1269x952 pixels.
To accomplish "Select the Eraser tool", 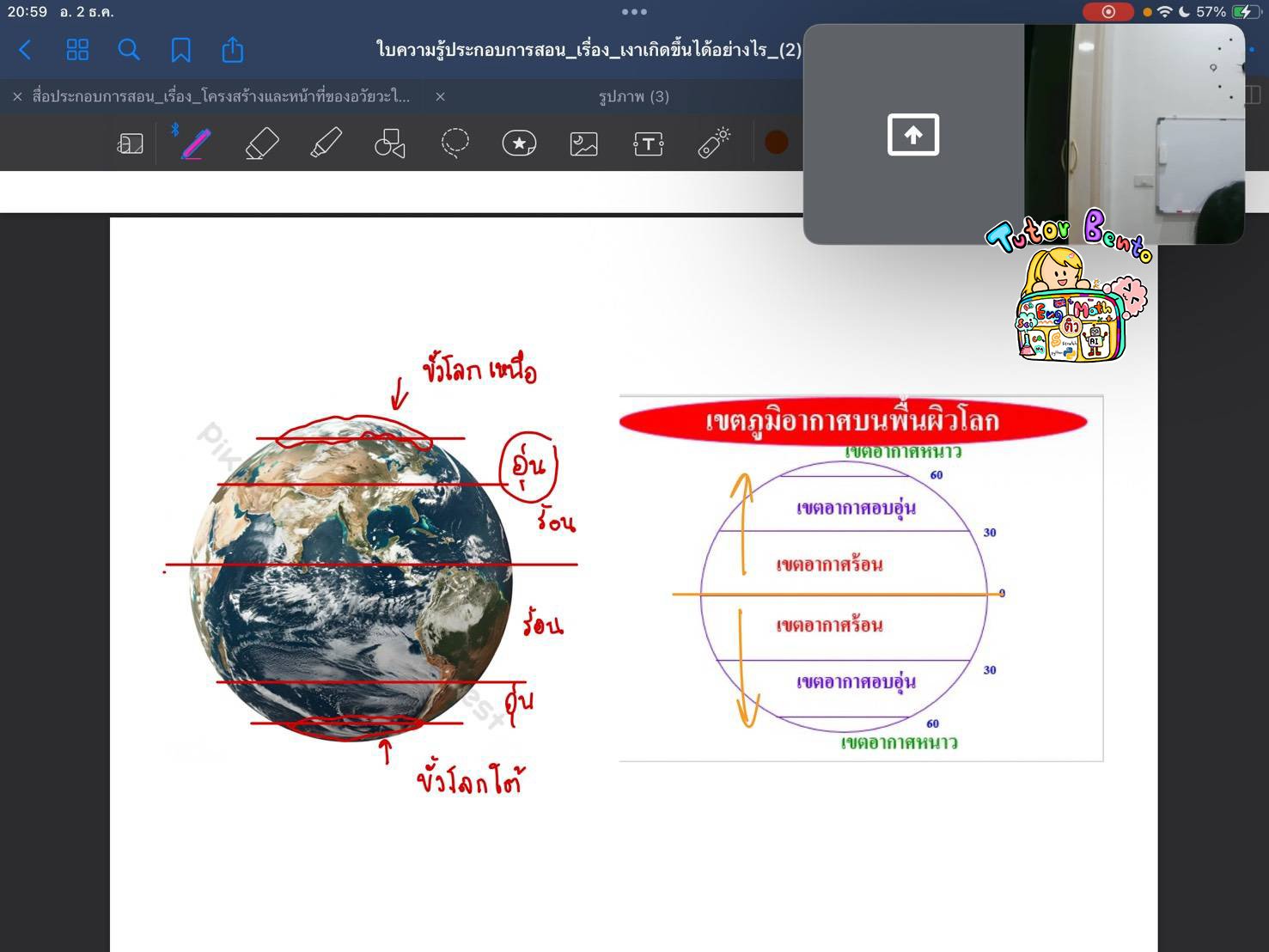I will pos(261,143).
